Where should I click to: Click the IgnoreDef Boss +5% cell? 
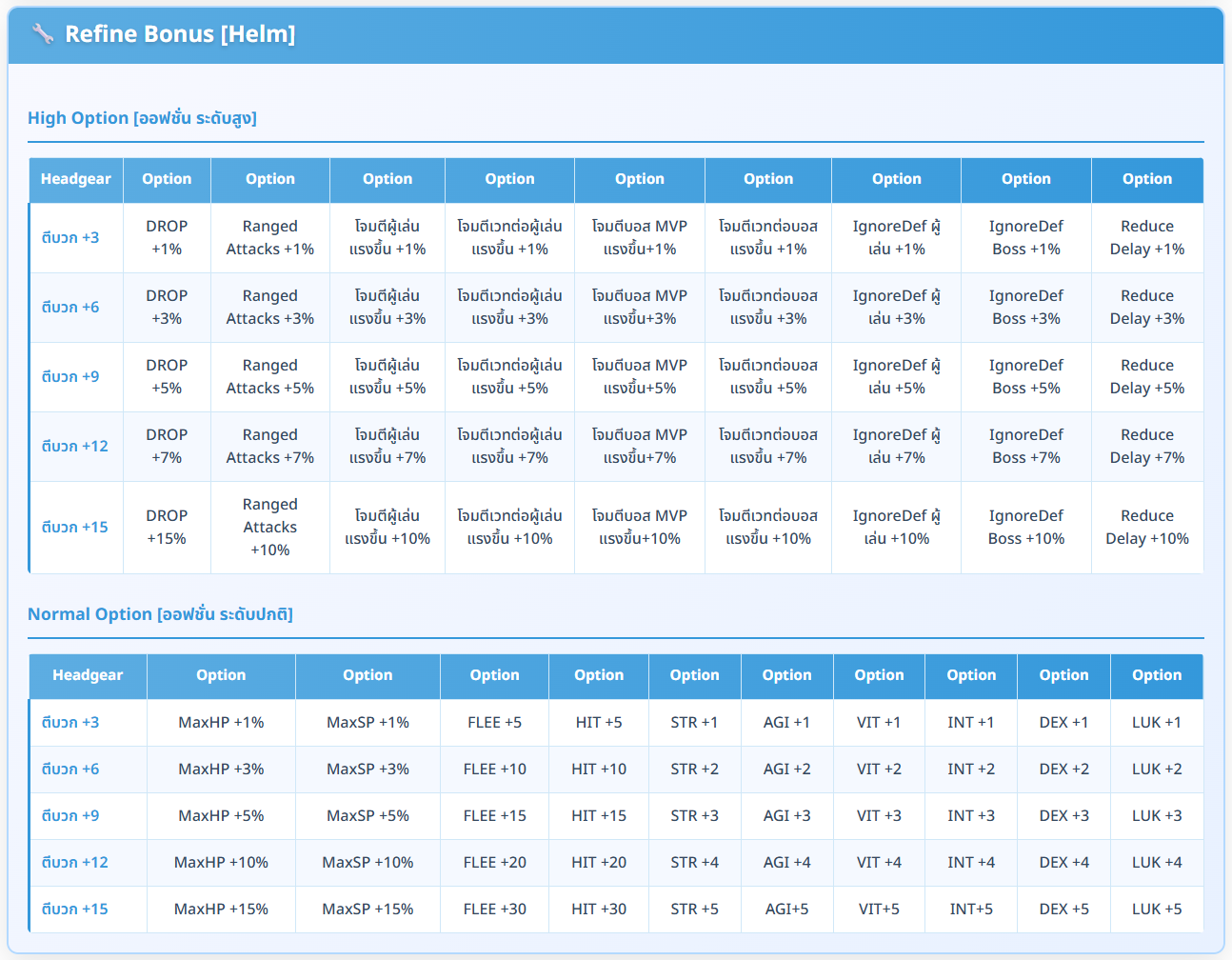1025,377
